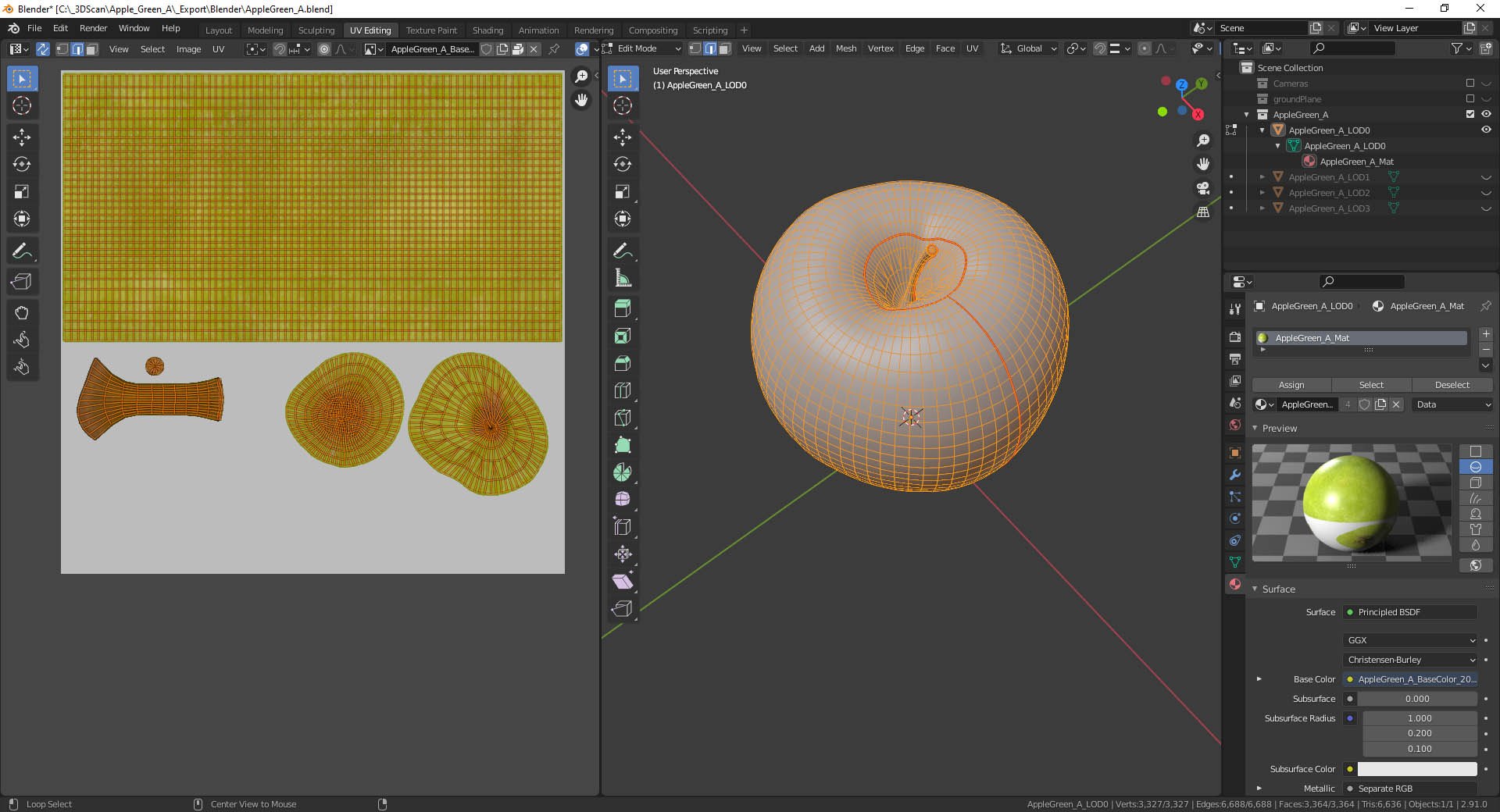This screenshot has height=812, width=1500.
Task: Click the Deselect material button
Action: tap(1452, 385)
